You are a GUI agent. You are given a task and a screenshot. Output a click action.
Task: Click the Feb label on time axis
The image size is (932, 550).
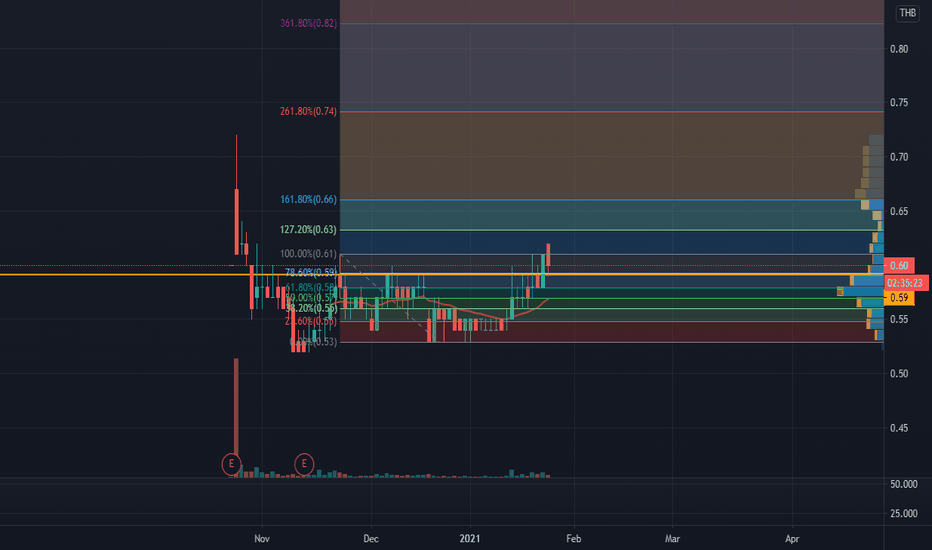tap(574, 539)
